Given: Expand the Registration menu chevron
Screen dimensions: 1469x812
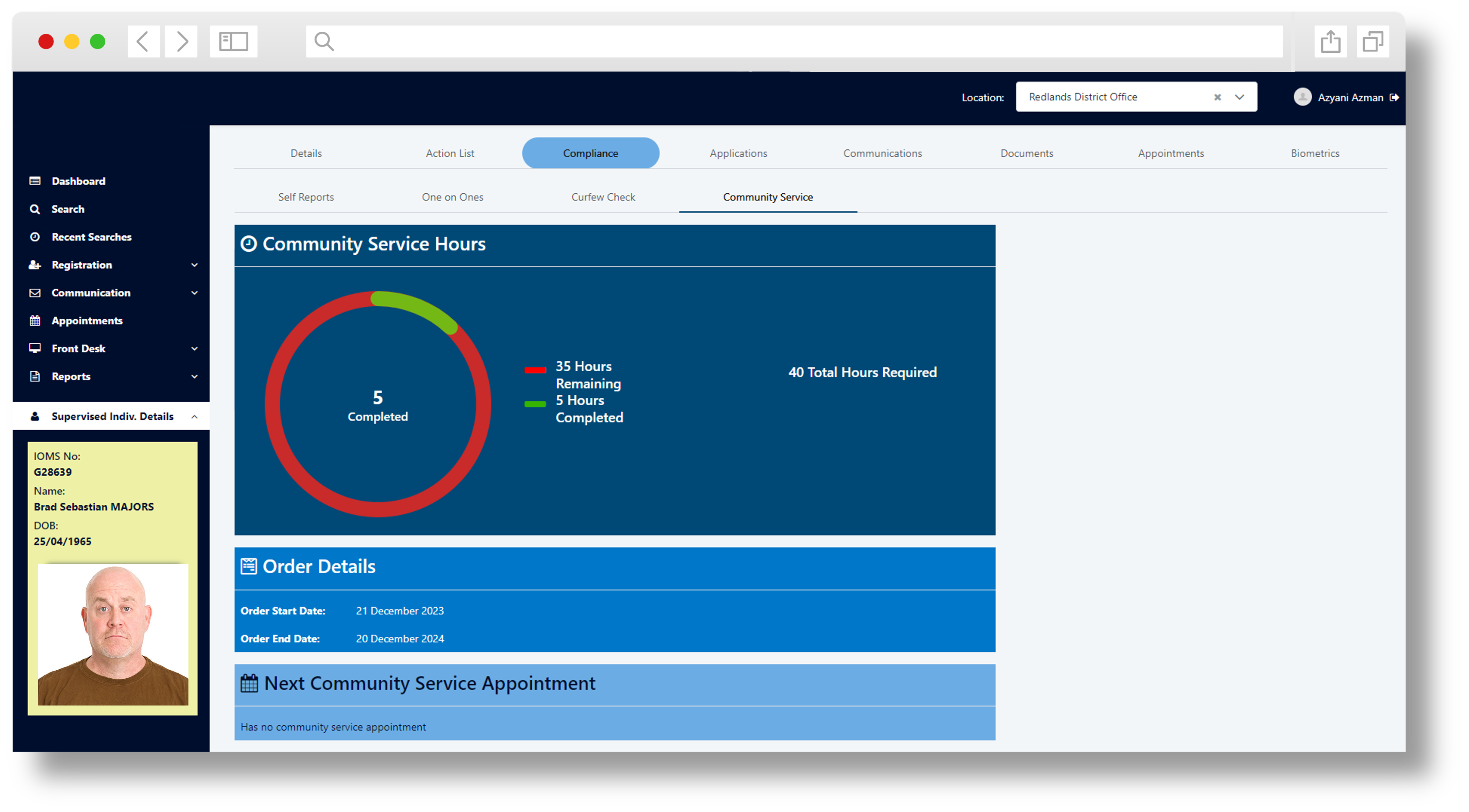Looking at the screenshot, I should pos(194,265).
